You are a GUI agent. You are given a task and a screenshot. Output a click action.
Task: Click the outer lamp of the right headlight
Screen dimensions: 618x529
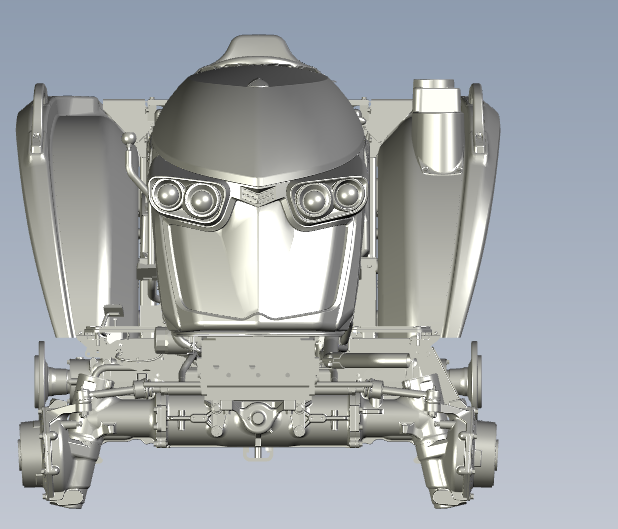point(347,193)
